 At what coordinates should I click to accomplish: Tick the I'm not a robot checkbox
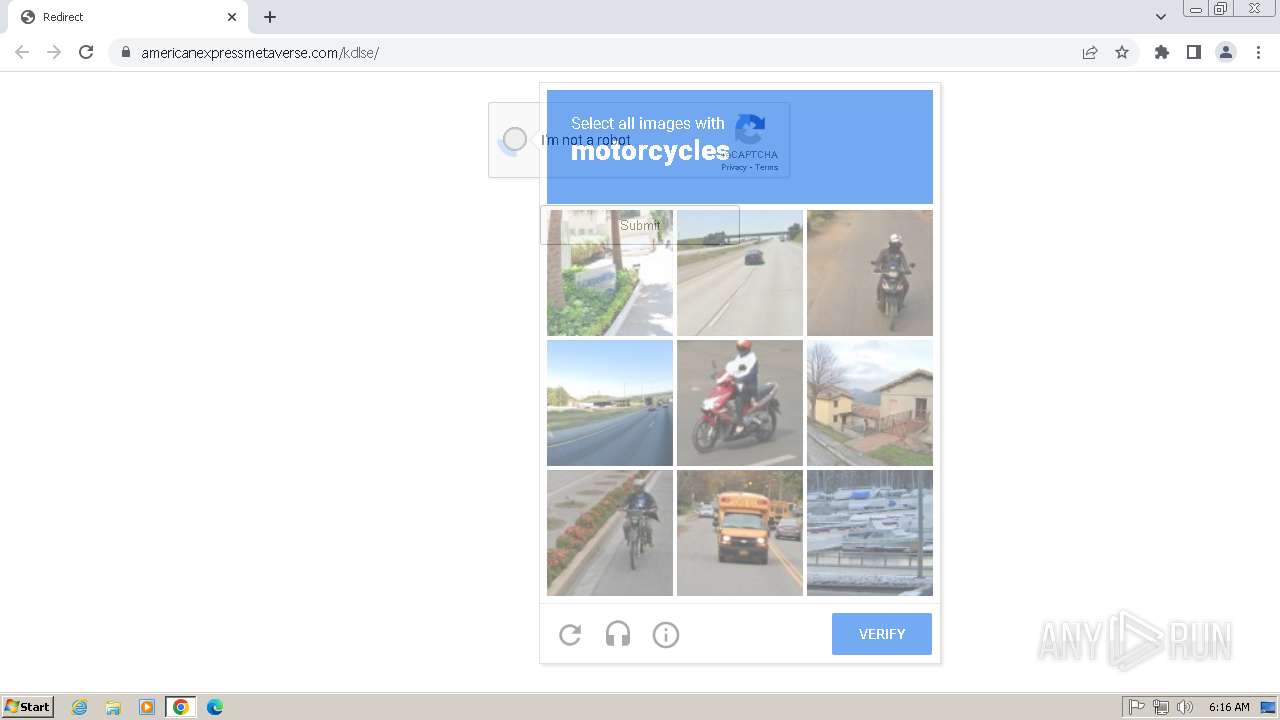pos(515,139)
